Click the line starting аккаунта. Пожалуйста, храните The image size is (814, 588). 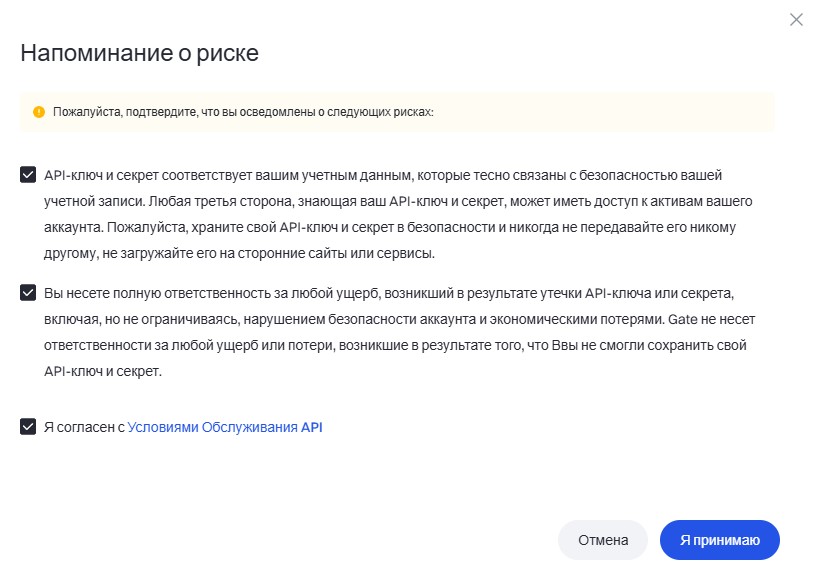390,227
